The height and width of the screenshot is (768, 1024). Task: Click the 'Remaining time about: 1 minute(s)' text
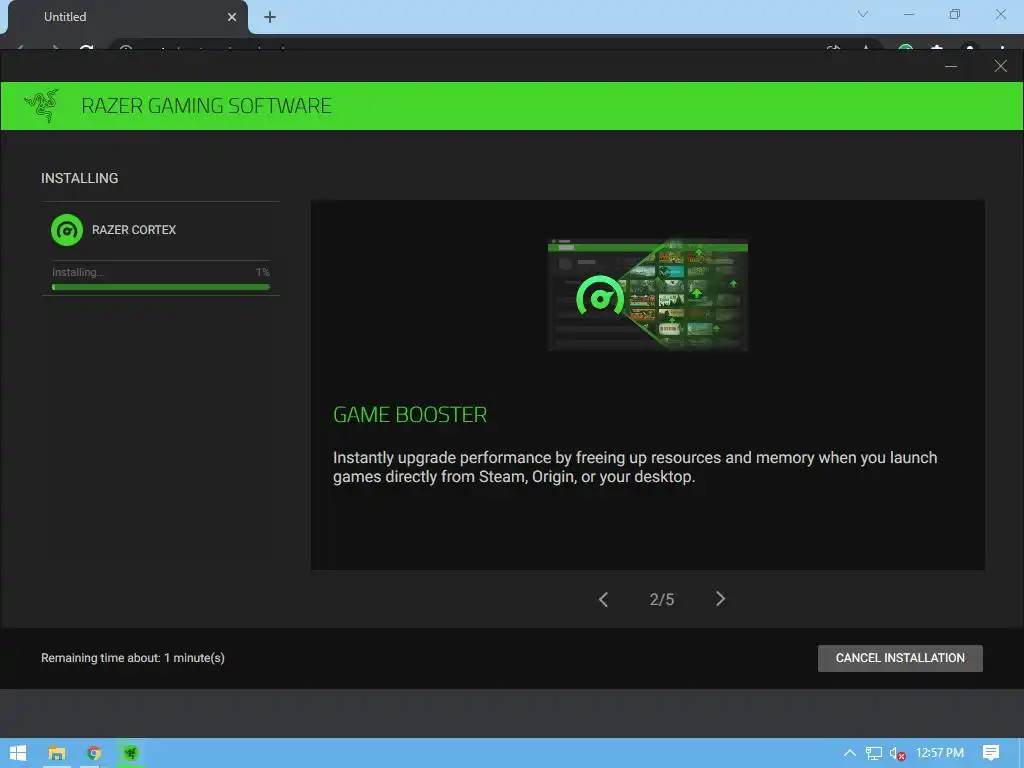[x=133, y=658]
